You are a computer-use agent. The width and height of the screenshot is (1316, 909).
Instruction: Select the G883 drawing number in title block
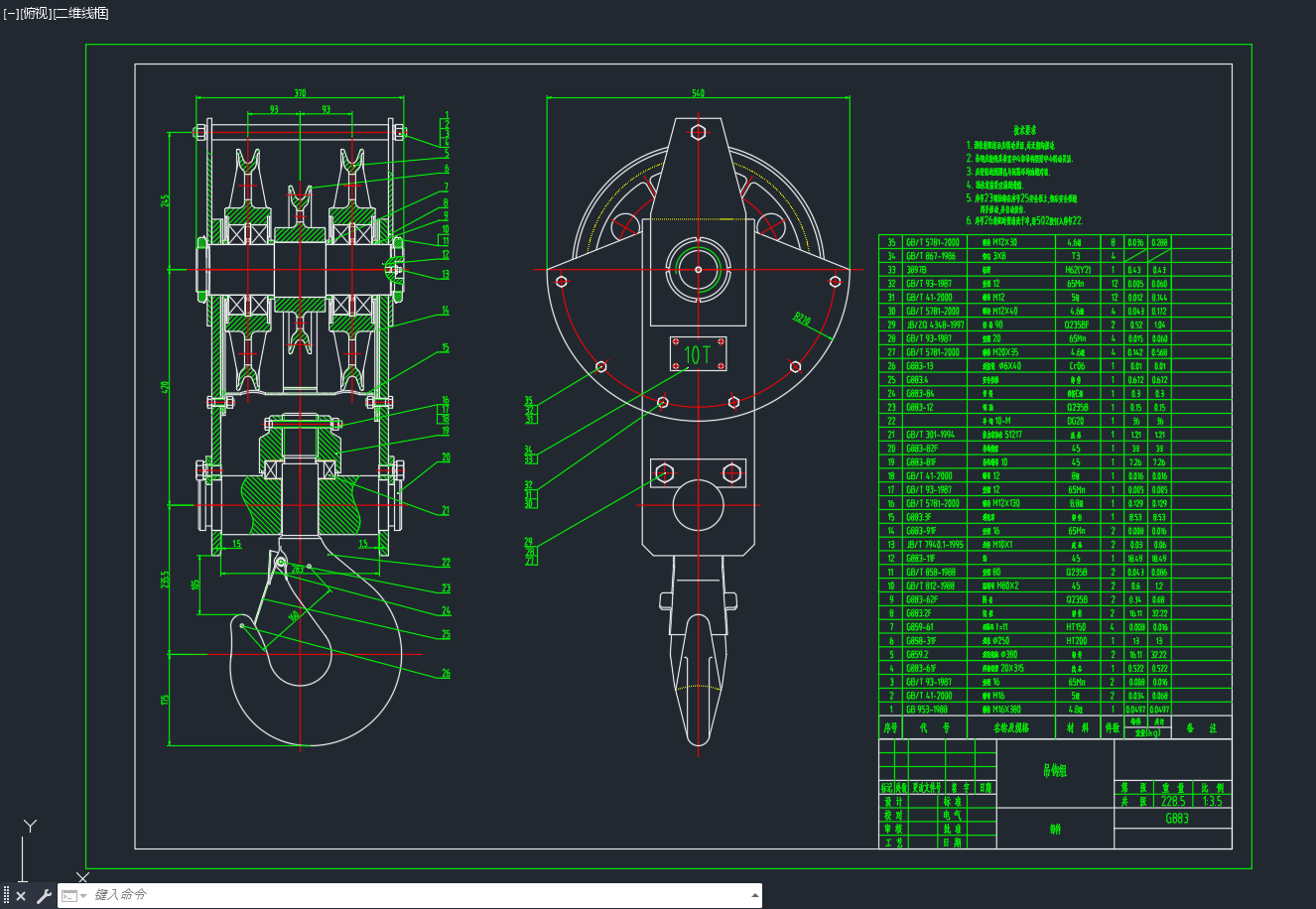point(1177,819)
